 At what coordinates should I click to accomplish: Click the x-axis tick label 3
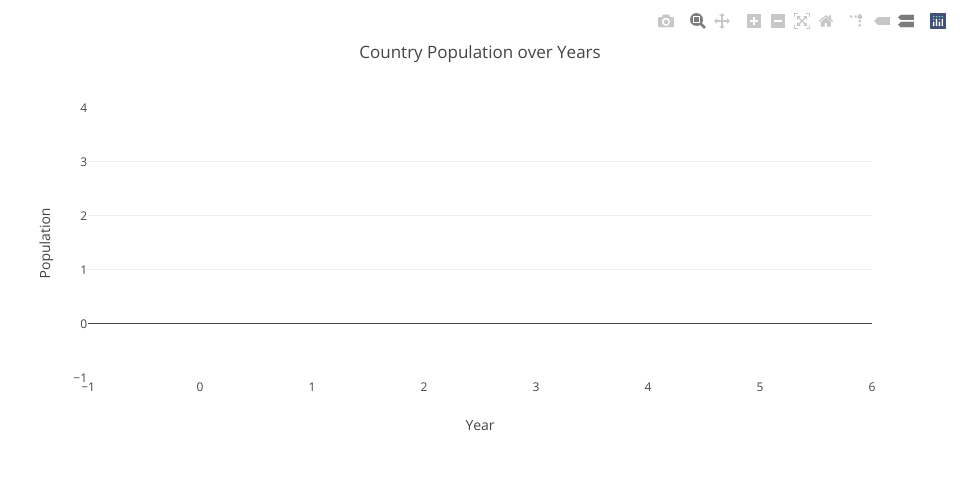click(536, 387)
